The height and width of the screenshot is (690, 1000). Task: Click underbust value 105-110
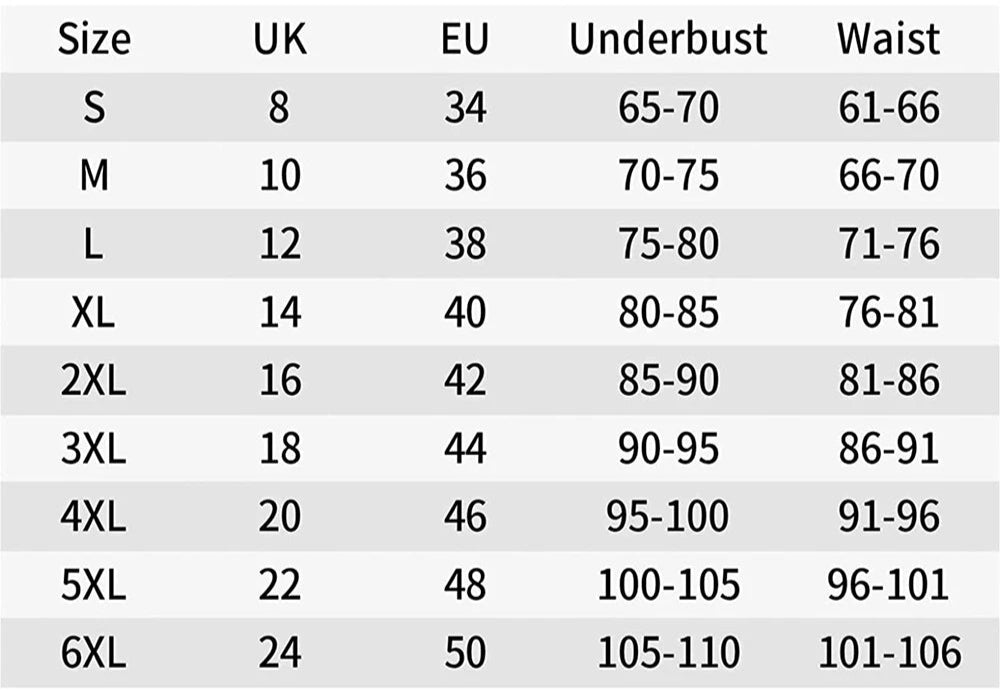point(668,652)
